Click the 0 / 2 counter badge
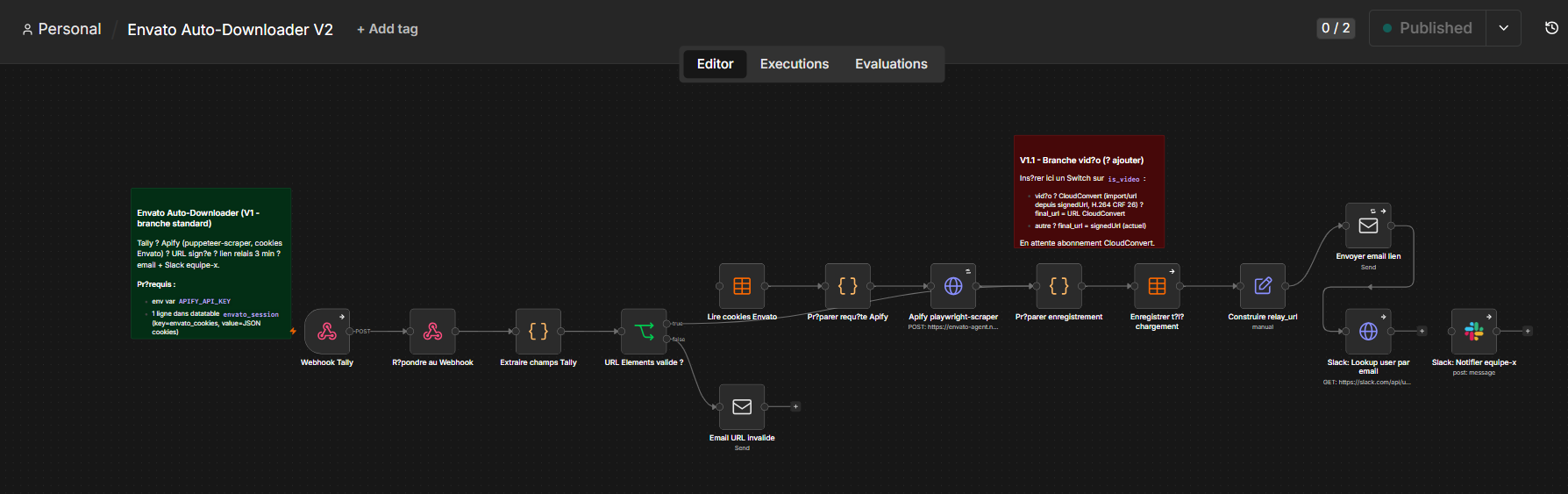 coord(1336,28)
